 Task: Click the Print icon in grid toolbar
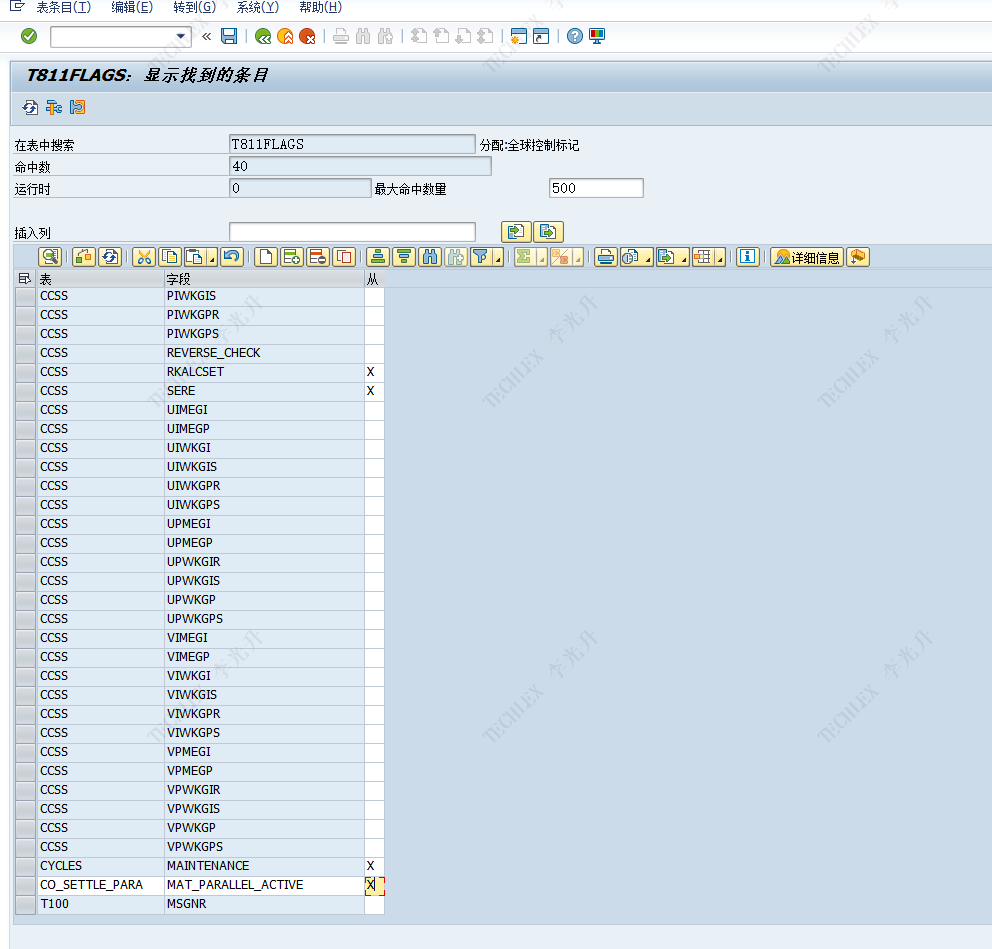coord(605,257)
